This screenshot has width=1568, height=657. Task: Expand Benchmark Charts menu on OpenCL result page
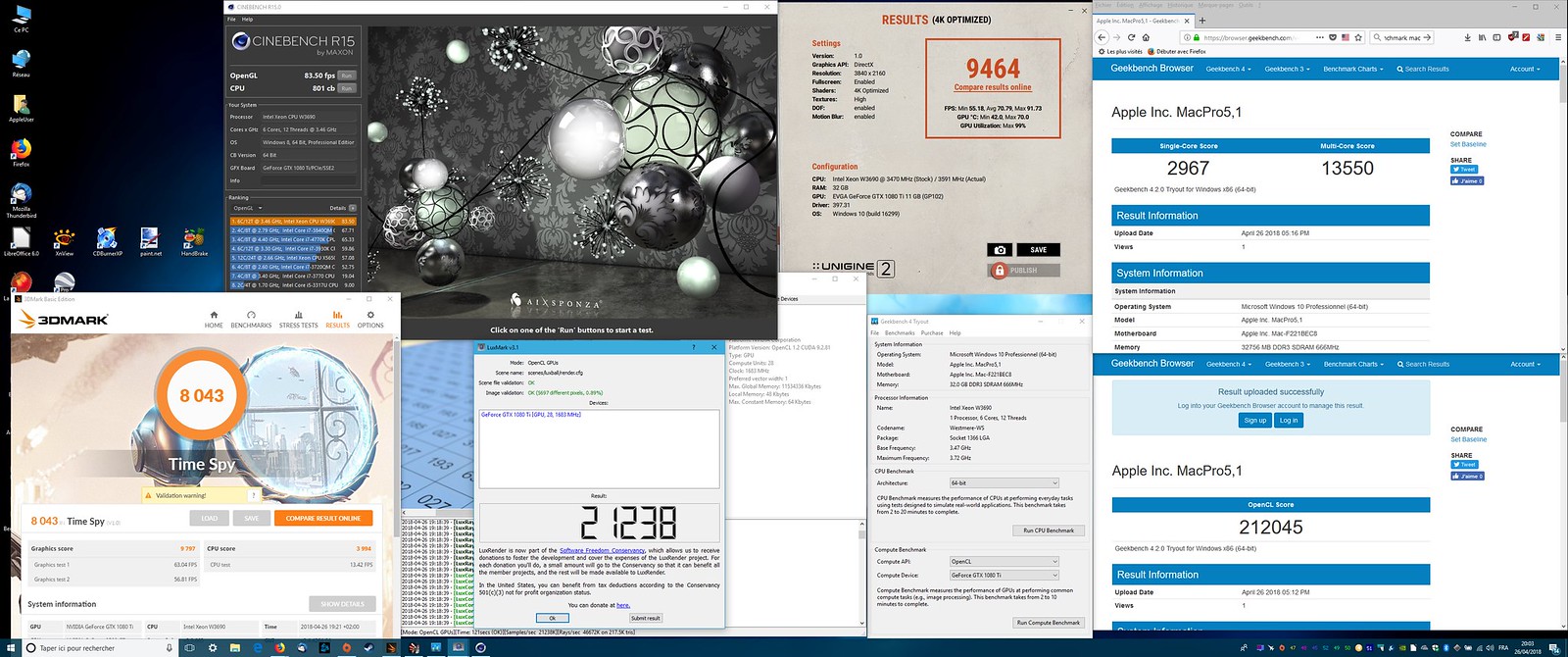(x=1353, y=364)
